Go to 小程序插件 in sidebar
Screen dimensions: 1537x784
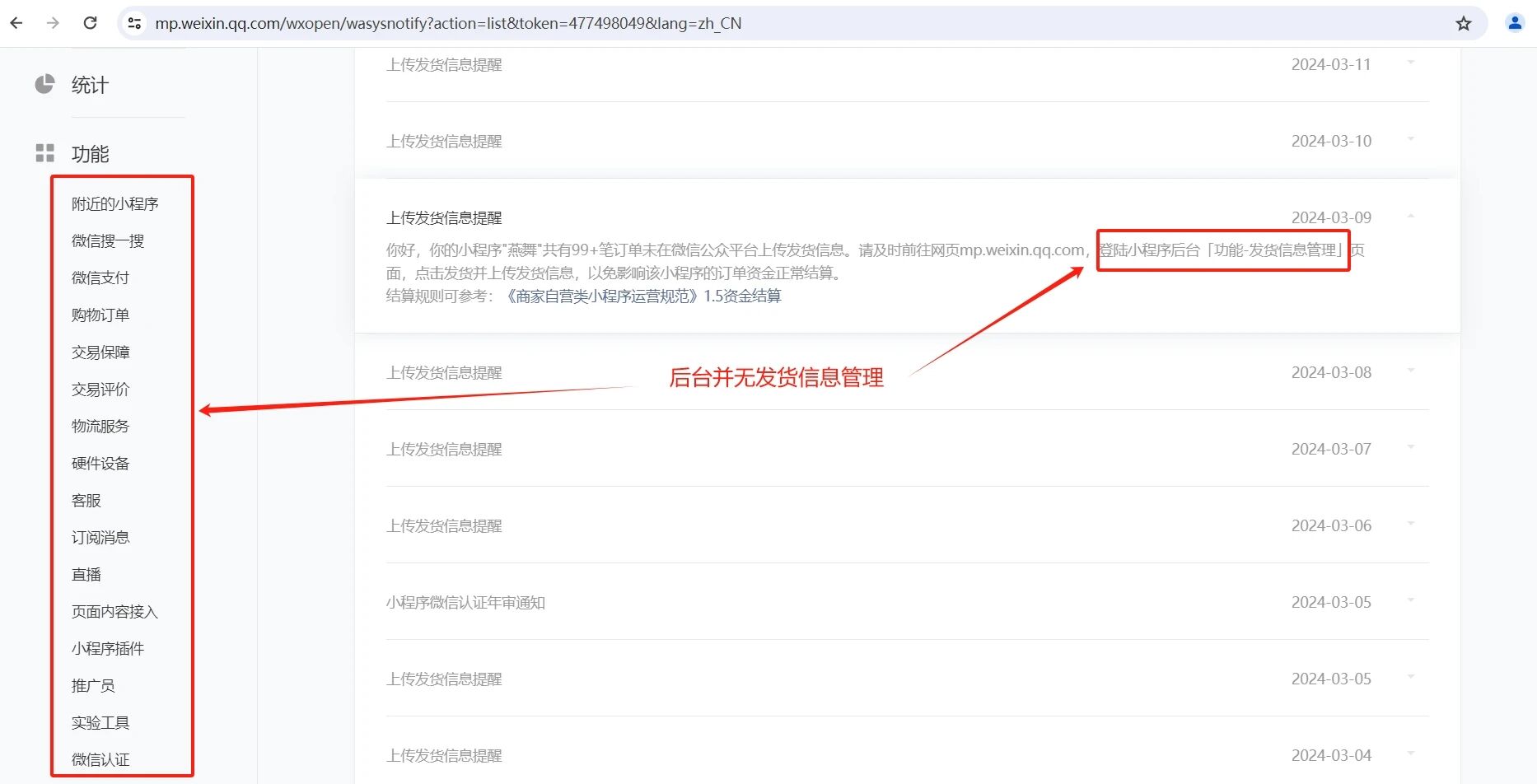[108, 648]
